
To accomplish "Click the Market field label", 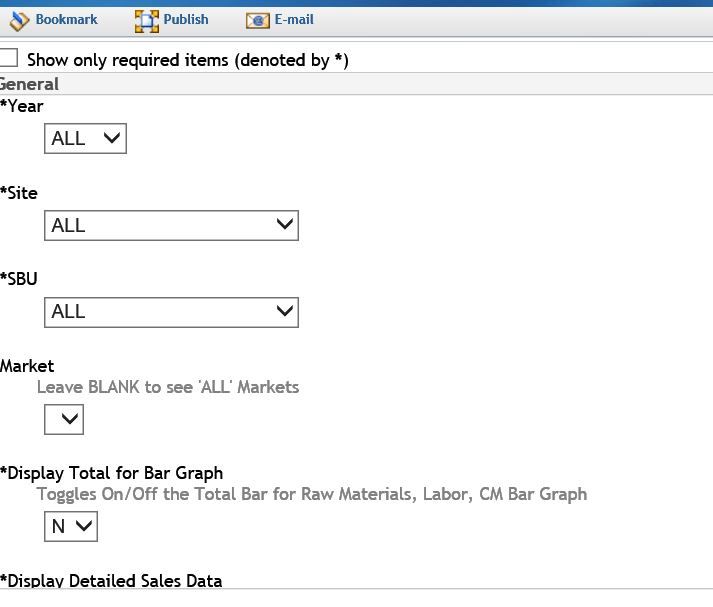I will click(27, 366).
